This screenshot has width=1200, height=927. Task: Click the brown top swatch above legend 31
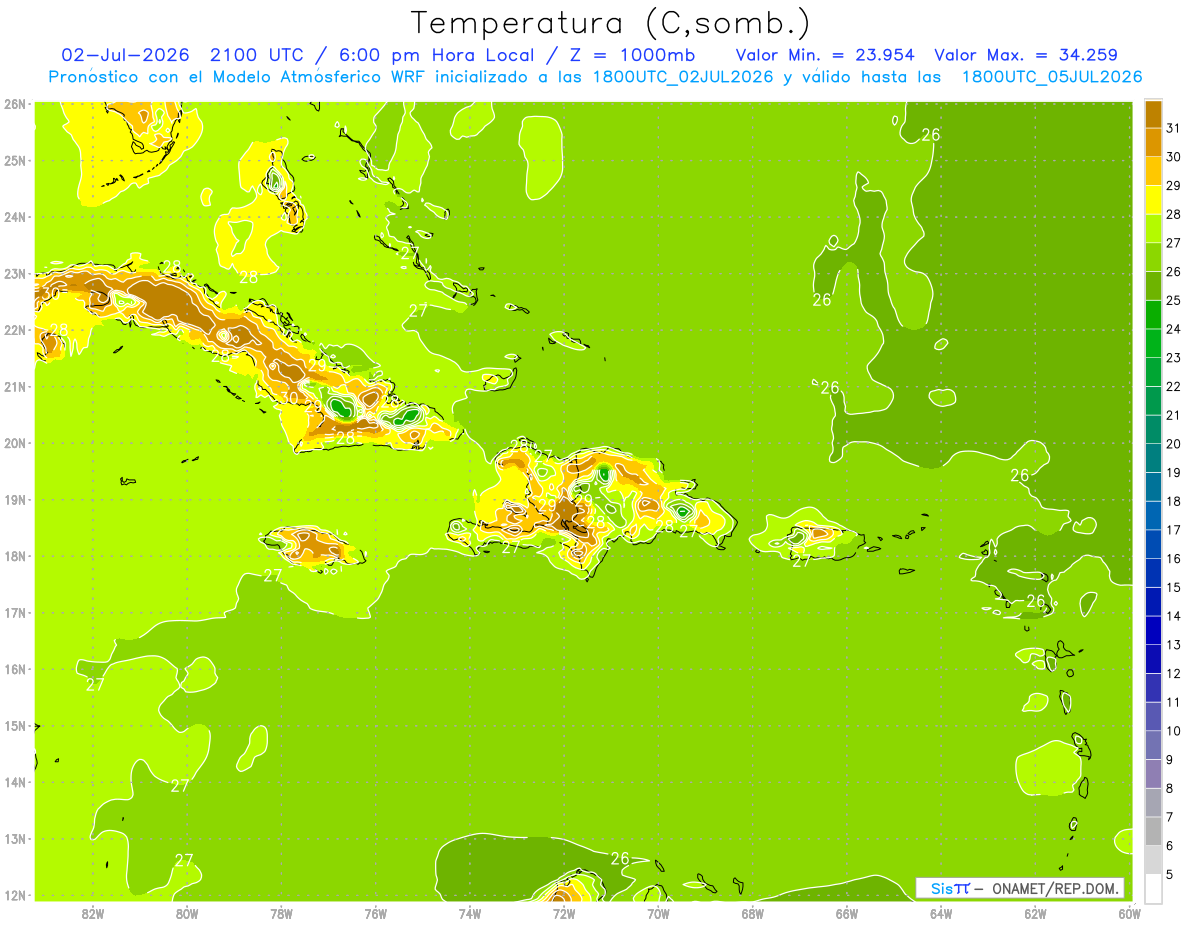(1153, 114)
